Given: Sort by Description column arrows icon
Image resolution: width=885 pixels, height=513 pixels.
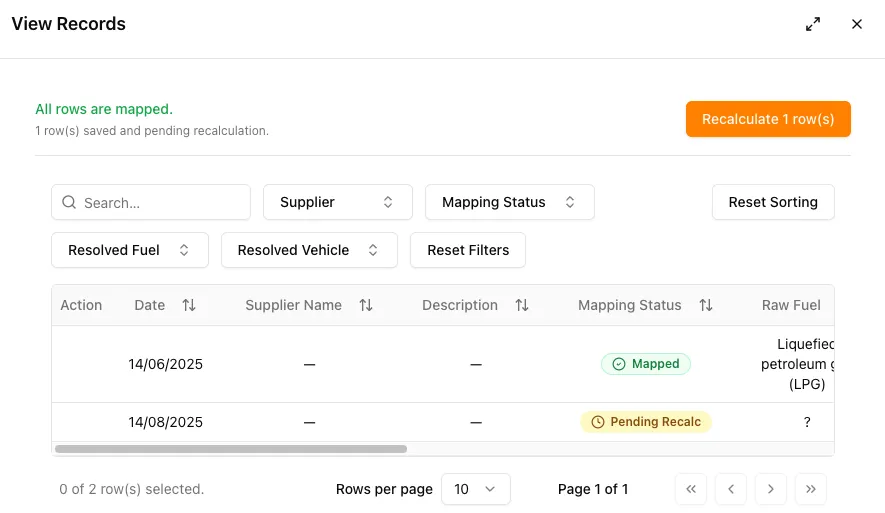Looking at the screenshot, I should tap(522, 305).
